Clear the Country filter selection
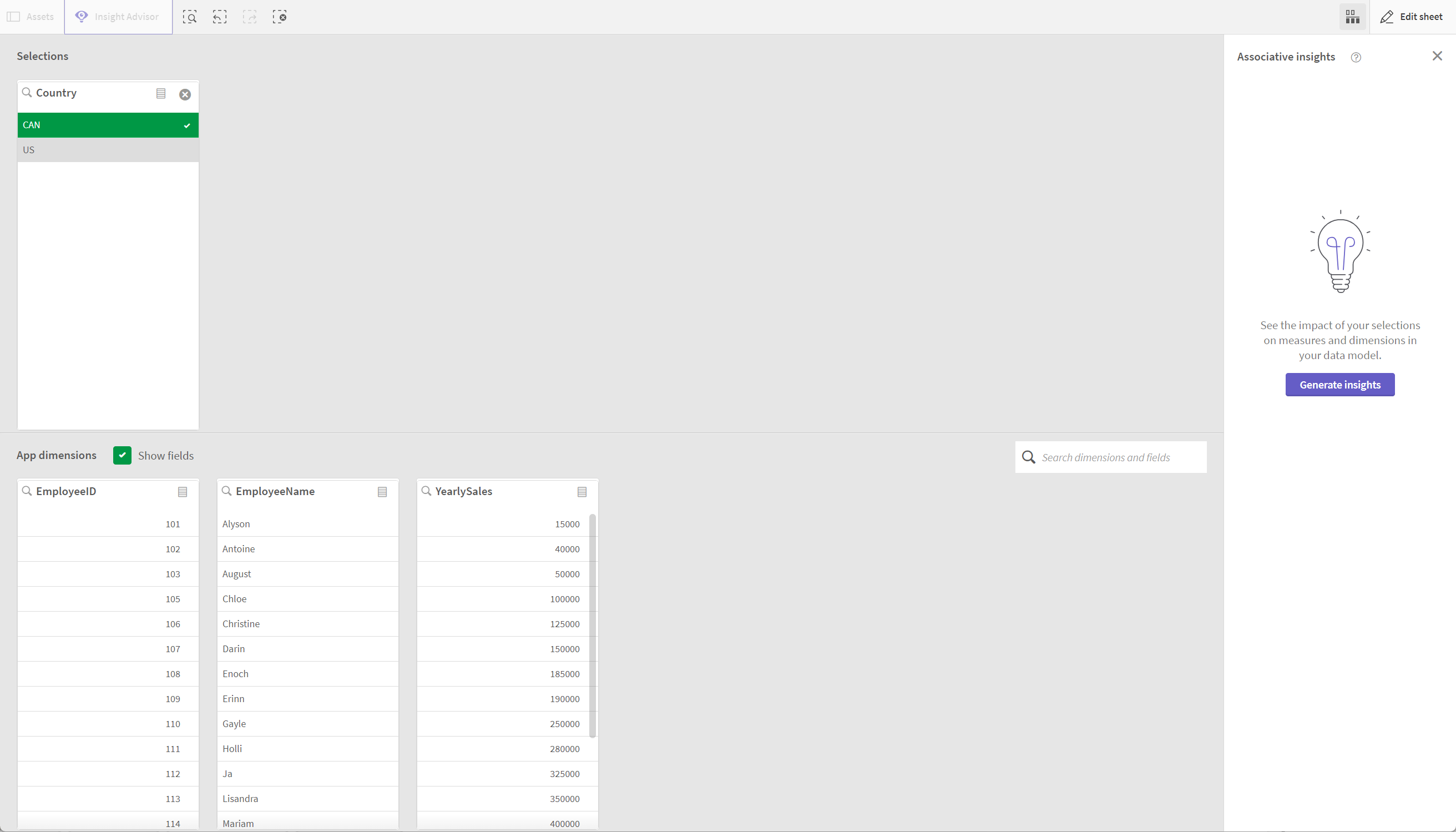The height and width of the screenshot is (832, 1456). coord(184,93)
